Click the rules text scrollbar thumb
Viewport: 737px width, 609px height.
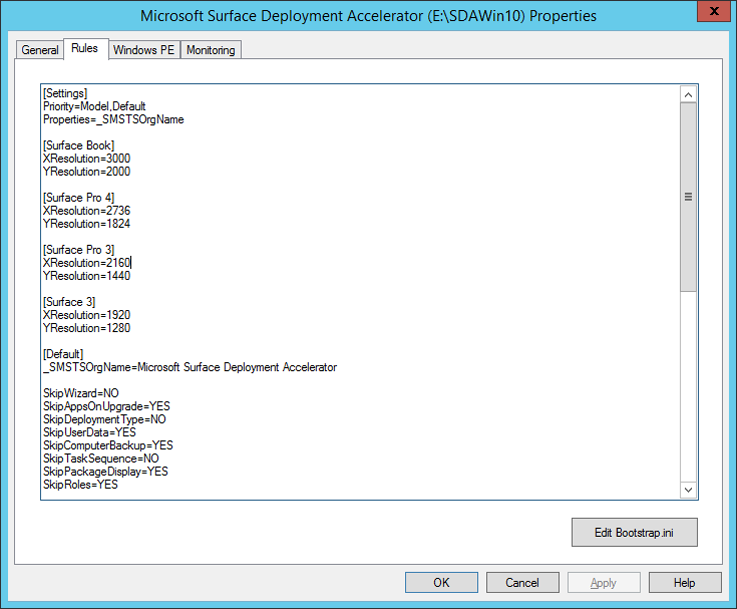tap(688, 197)
